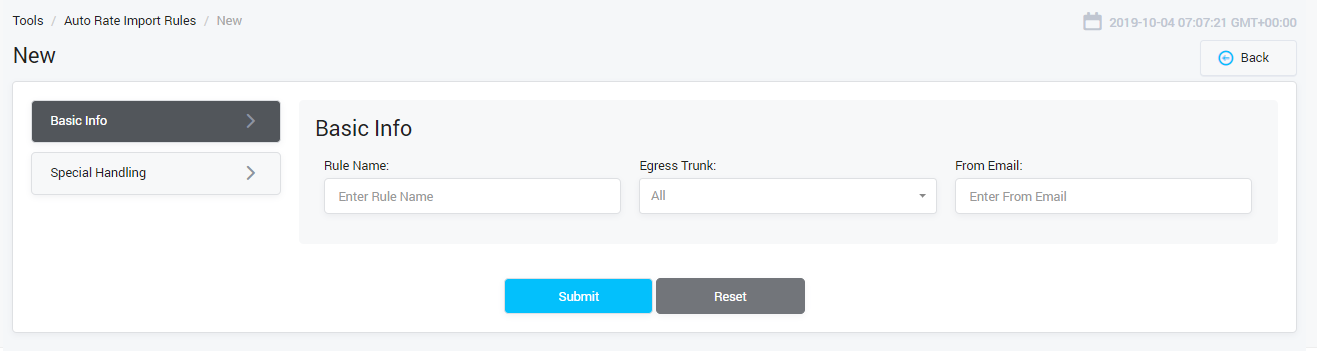Click the Rule Name label
The height and width of the screenshot is (361, 1317).
pos(356,166)
